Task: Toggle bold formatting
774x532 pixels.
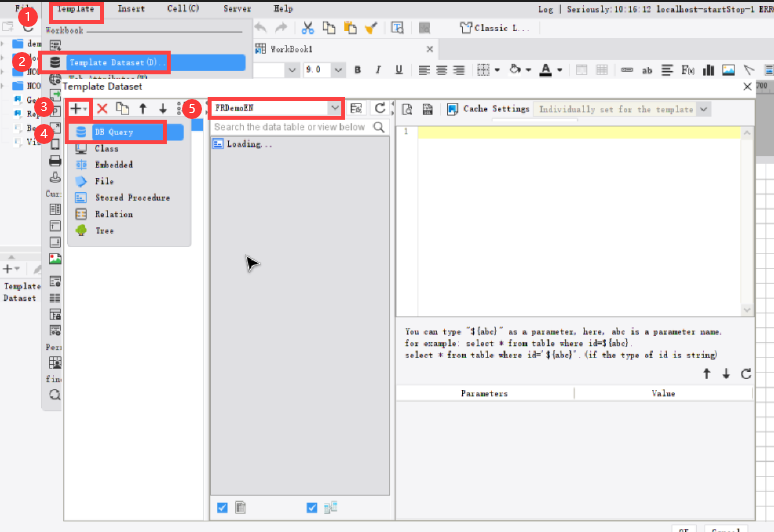Action: click(x=358, y=70)
